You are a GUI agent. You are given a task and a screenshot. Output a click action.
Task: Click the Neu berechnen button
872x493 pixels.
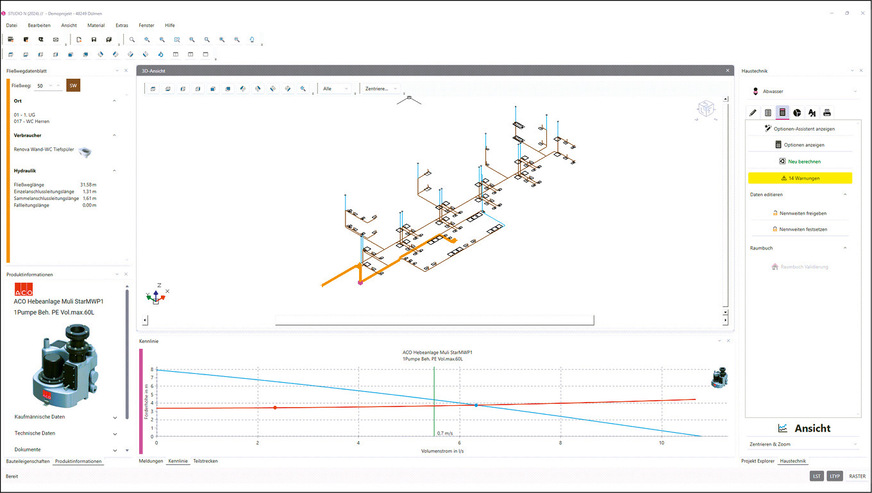coord(799,161)
